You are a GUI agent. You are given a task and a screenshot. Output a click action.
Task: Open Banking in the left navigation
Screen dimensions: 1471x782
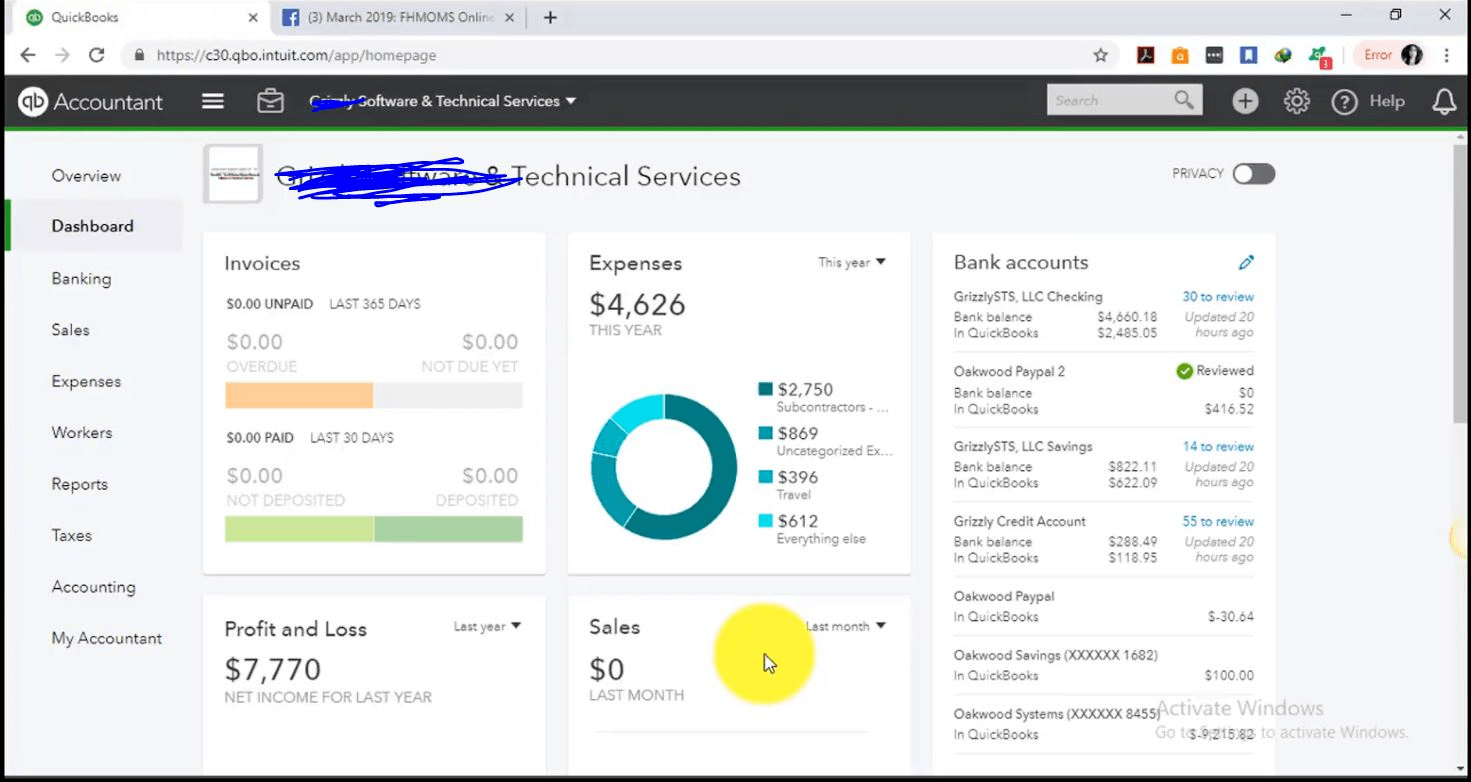[x=81, y=279]
